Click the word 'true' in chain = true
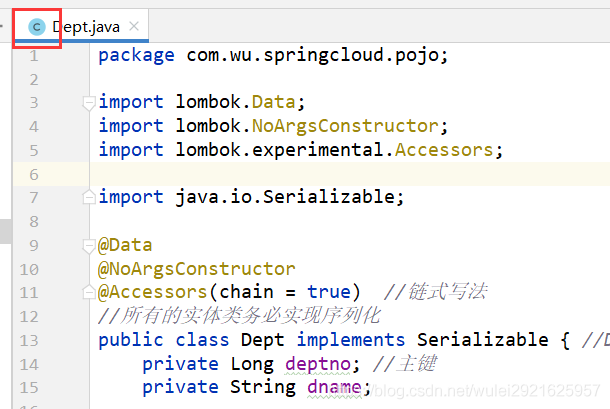This screenshot has width=610, height=409. click(329, 292)
